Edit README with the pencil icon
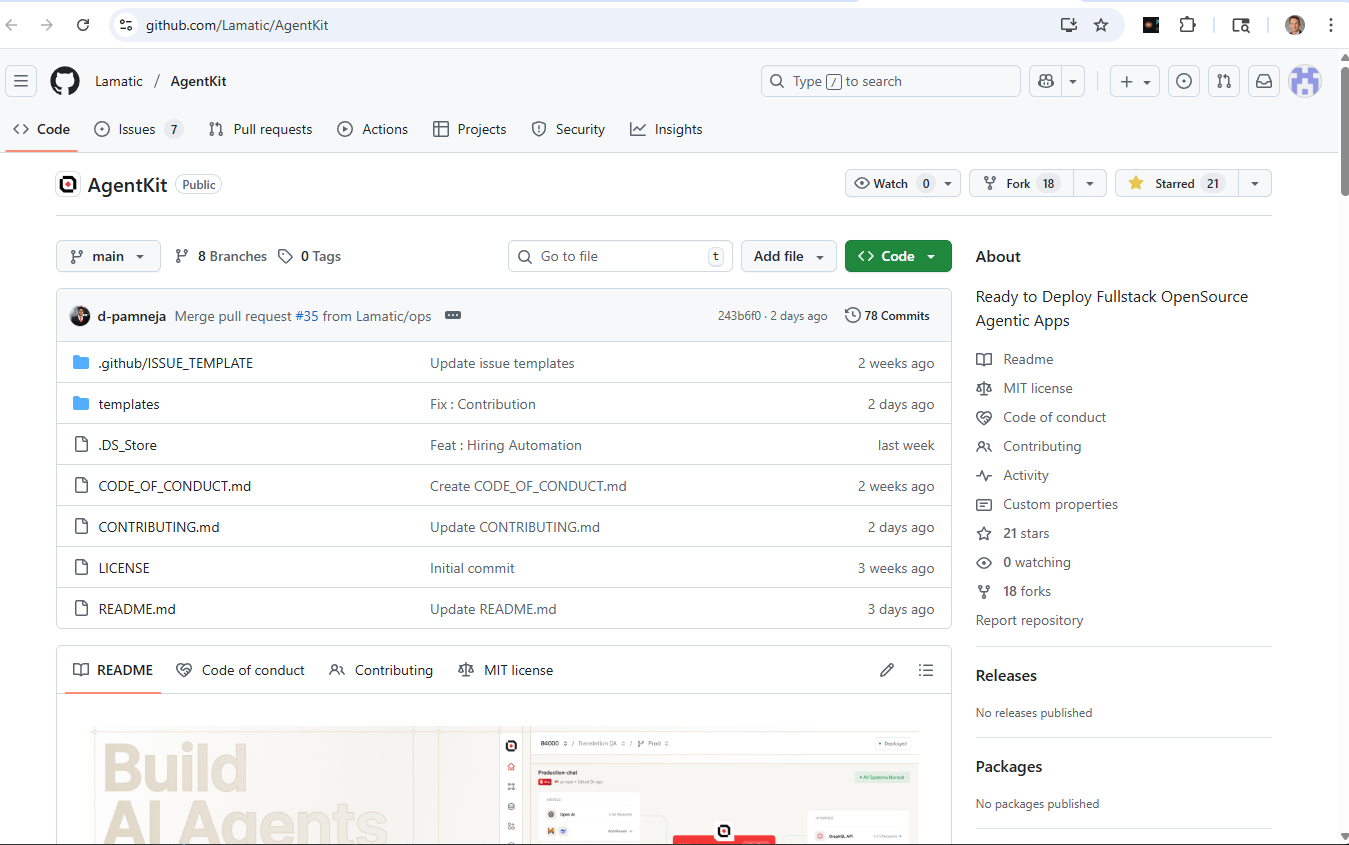This screenshot has height=845, width=1349. click(x=887, y=670)
